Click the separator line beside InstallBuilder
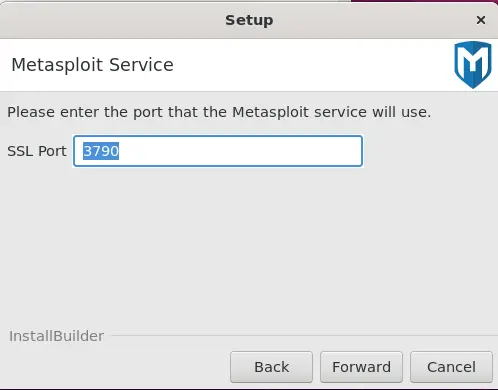Screen dimensions: 498x390 (x=303, y=335)
